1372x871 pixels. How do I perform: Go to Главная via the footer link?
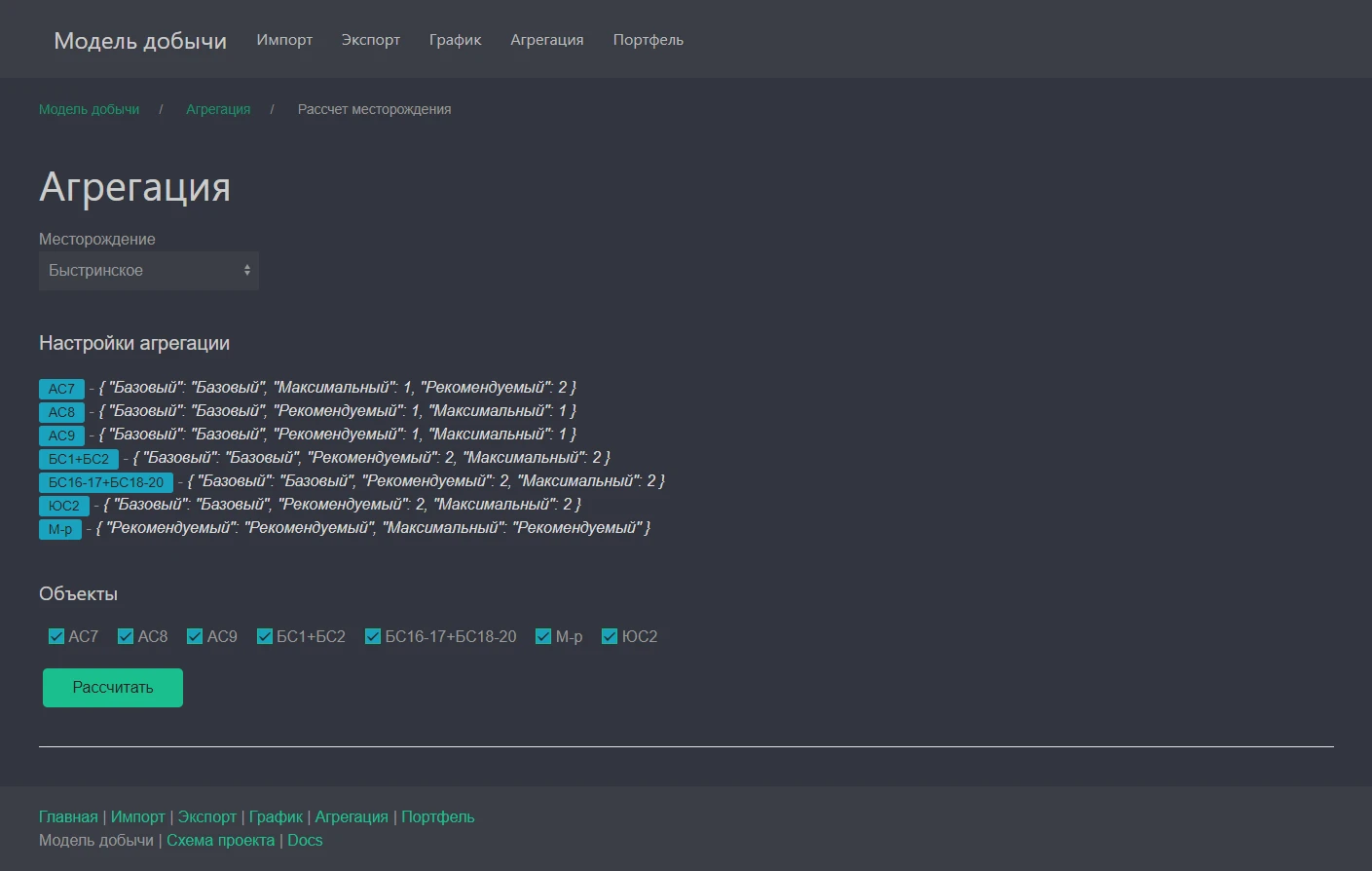coord(68,816)
